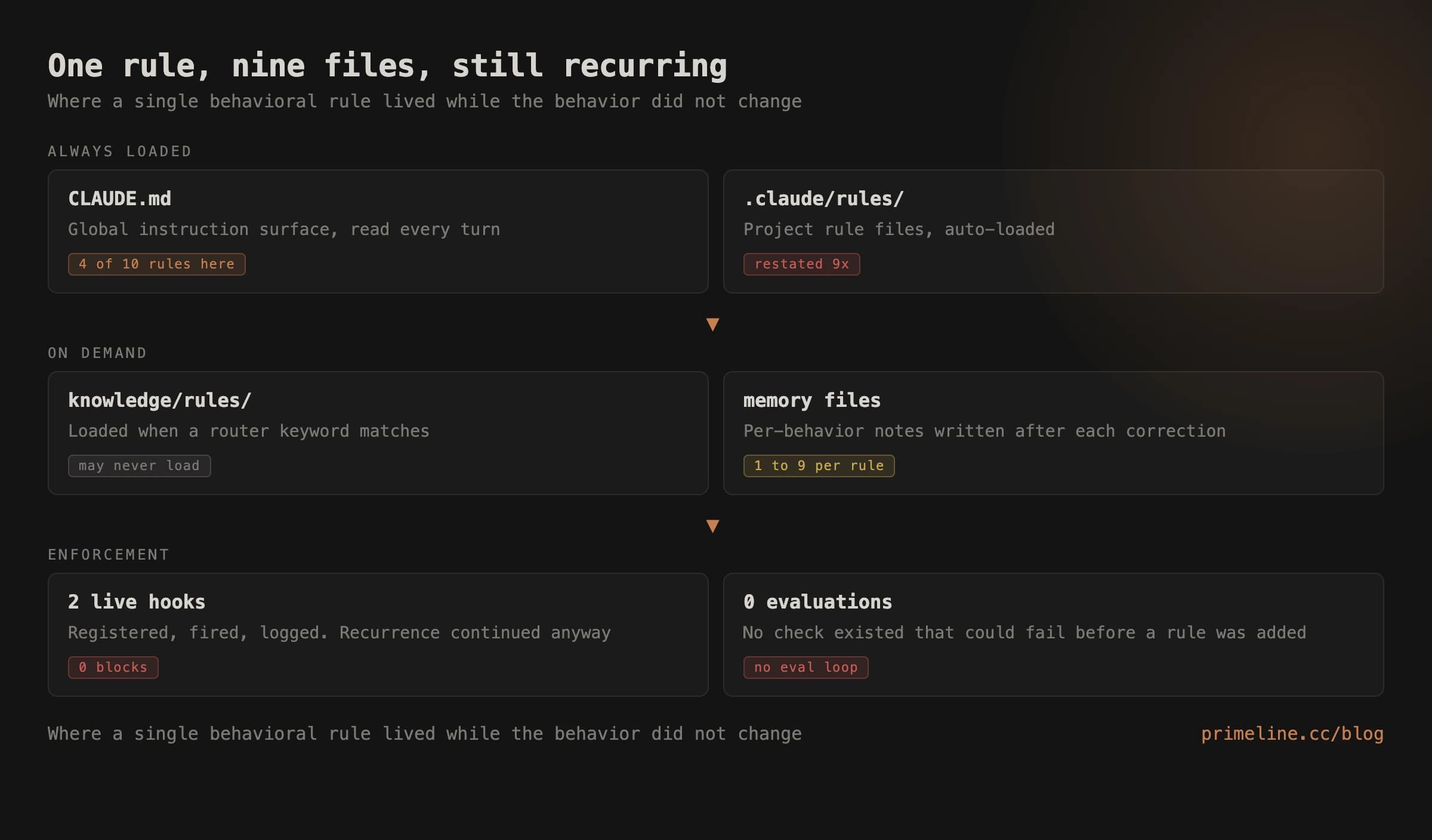The width and height of the screenshot is (1432, 840).
Task: Click the 'restated 9x' badge
Action: (x=801, y=264)
